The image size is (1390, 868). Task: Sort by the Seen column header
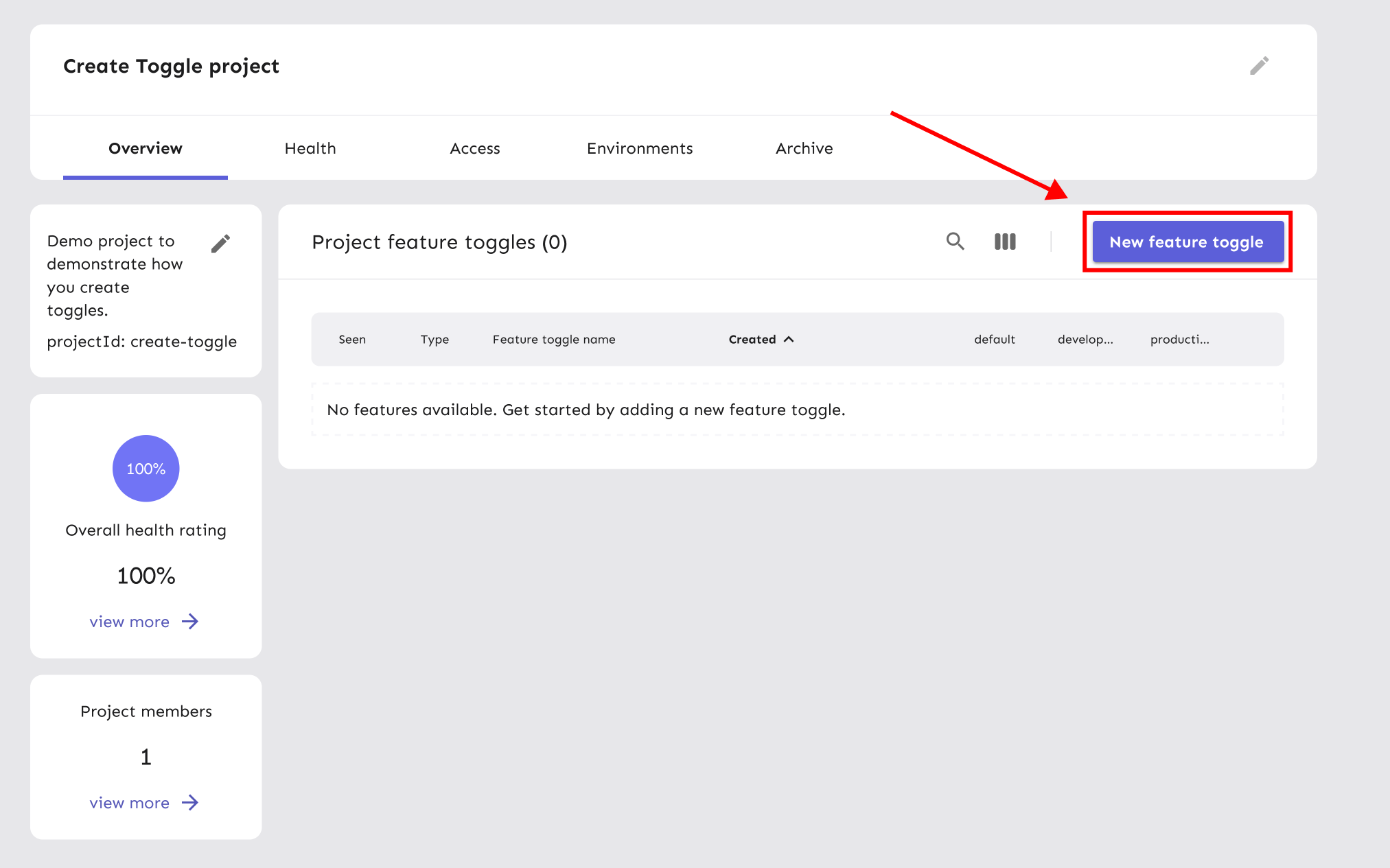tap(352, 340)
